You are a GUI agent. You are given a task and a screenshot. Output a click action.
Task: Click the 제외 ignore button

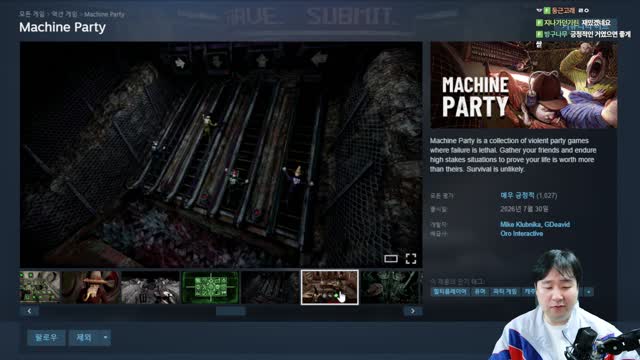click(84, 338)
